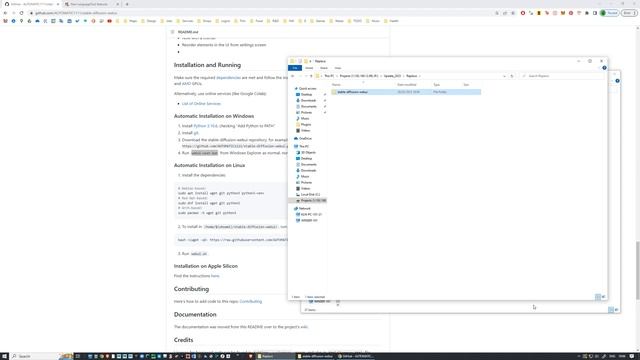Screen dimensions: 640x360
Task: Open the View ribbon tab in Explorer
Action: click(338, 68)
